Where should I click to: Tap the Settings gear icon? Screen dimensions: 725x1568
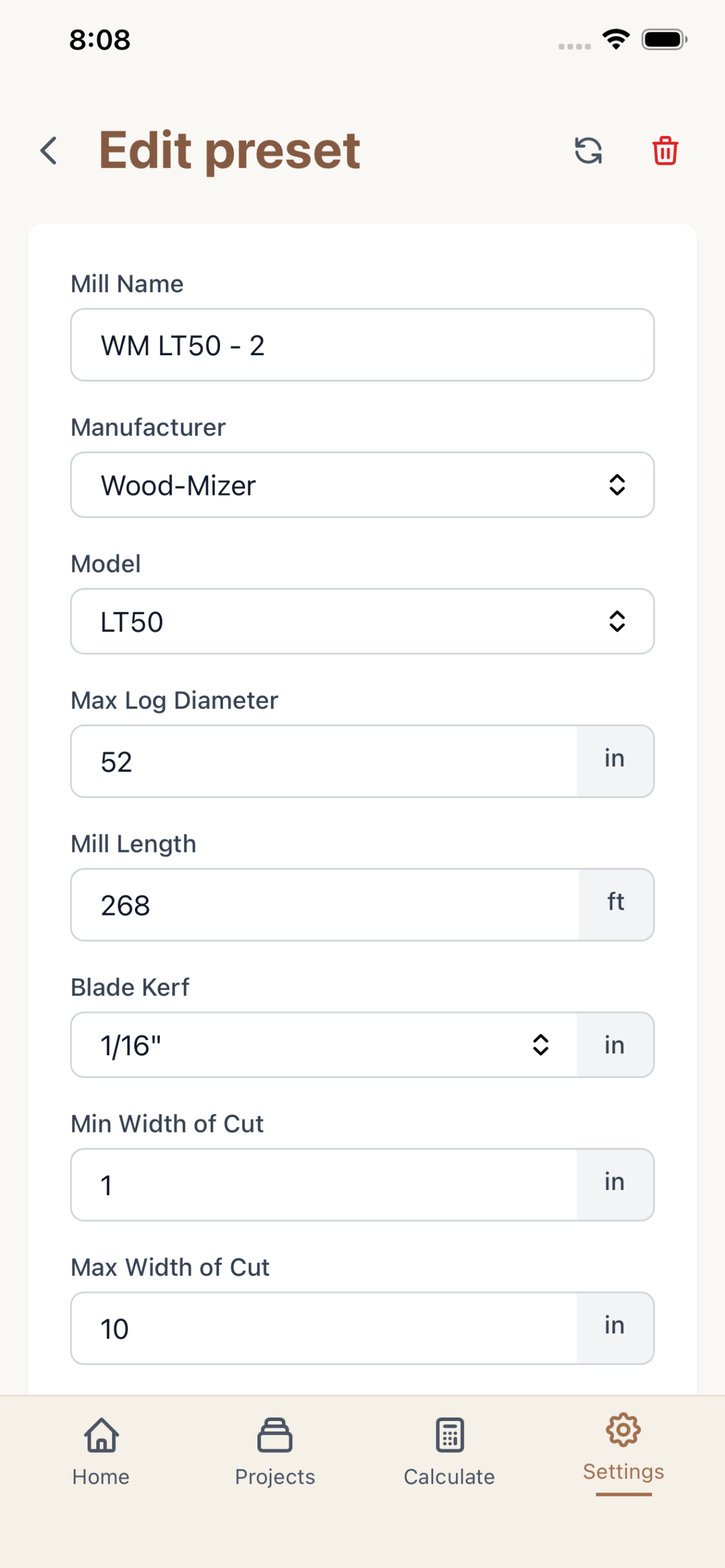(623, 1430)
